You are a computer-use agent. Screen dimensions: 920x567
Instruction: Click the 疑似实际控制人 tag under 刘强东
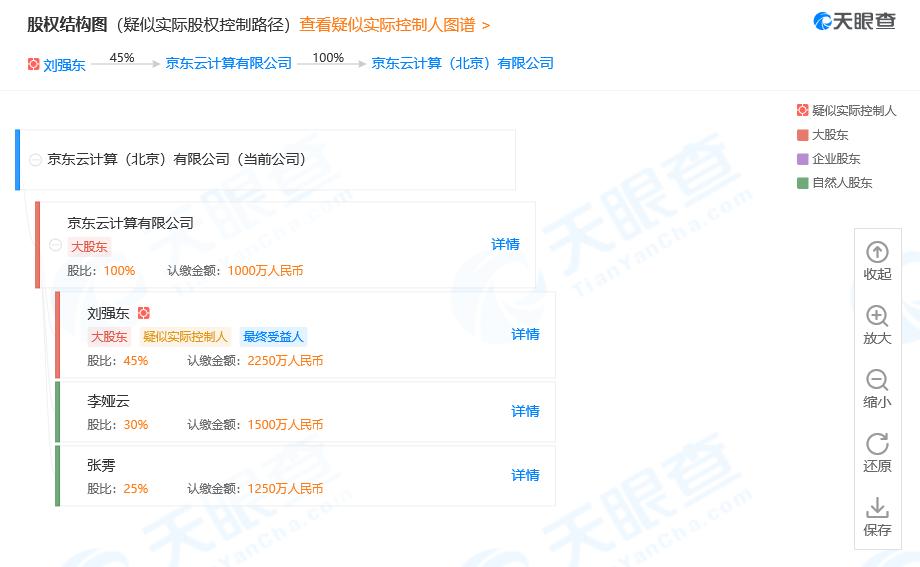pyautogui.click(x=185, y=337)
